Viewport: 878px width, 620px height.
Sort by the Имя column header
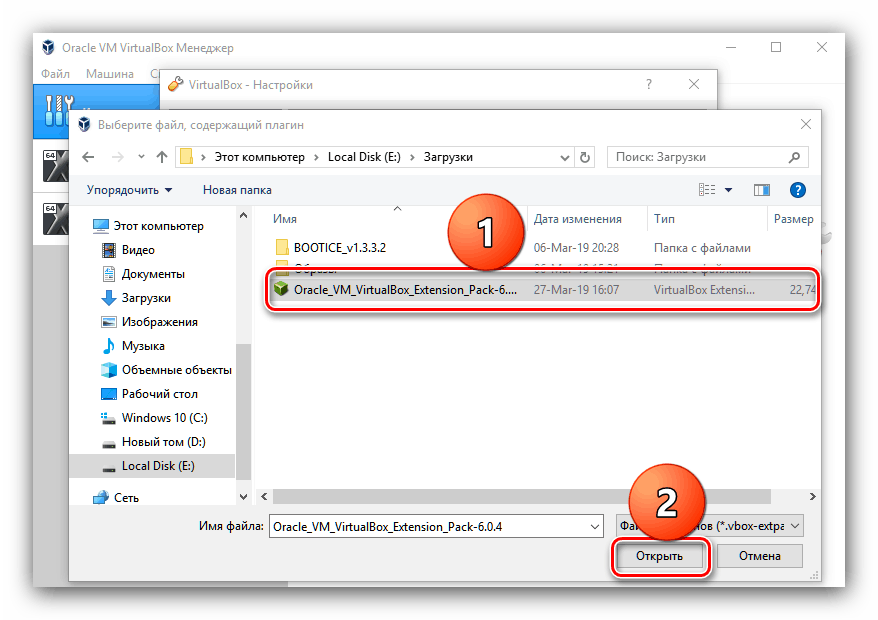coord(285,219)
